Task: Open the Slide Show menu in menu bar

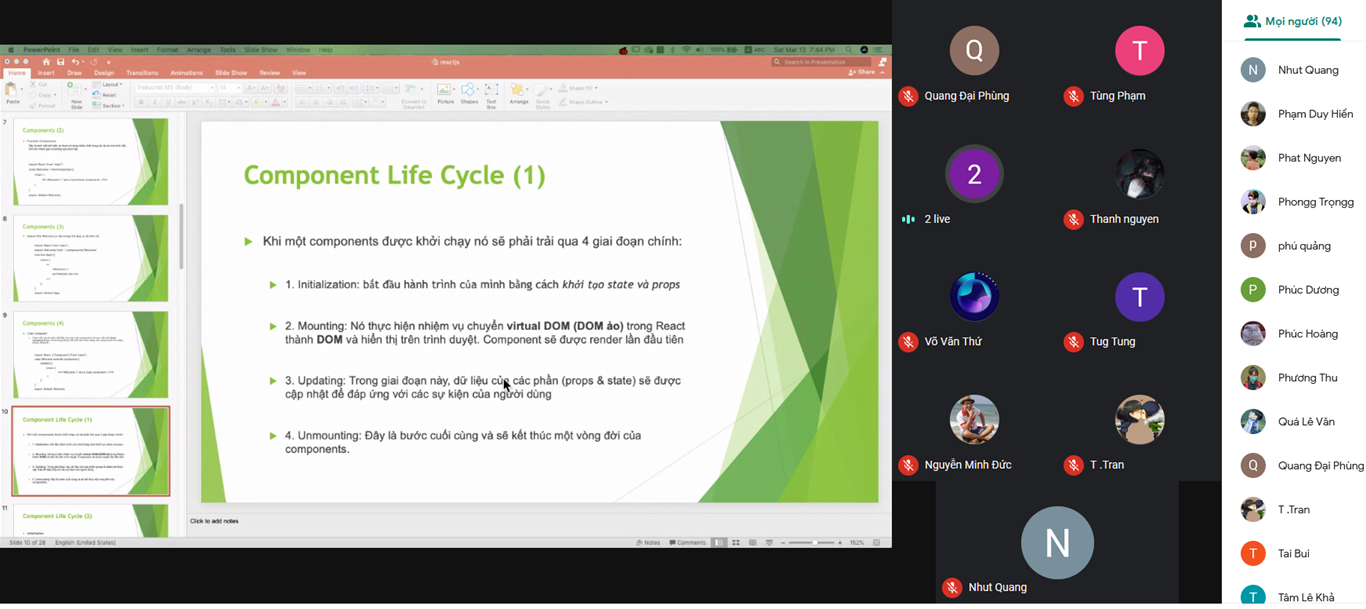Action: point(261,50)
